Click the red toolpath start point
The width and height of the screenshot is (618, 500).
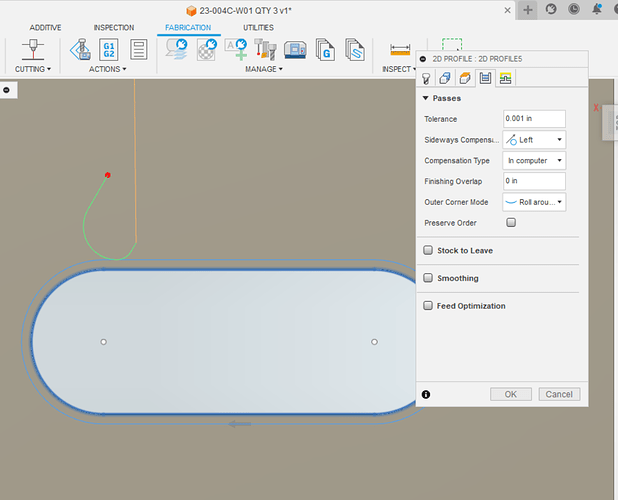point(108,175)
